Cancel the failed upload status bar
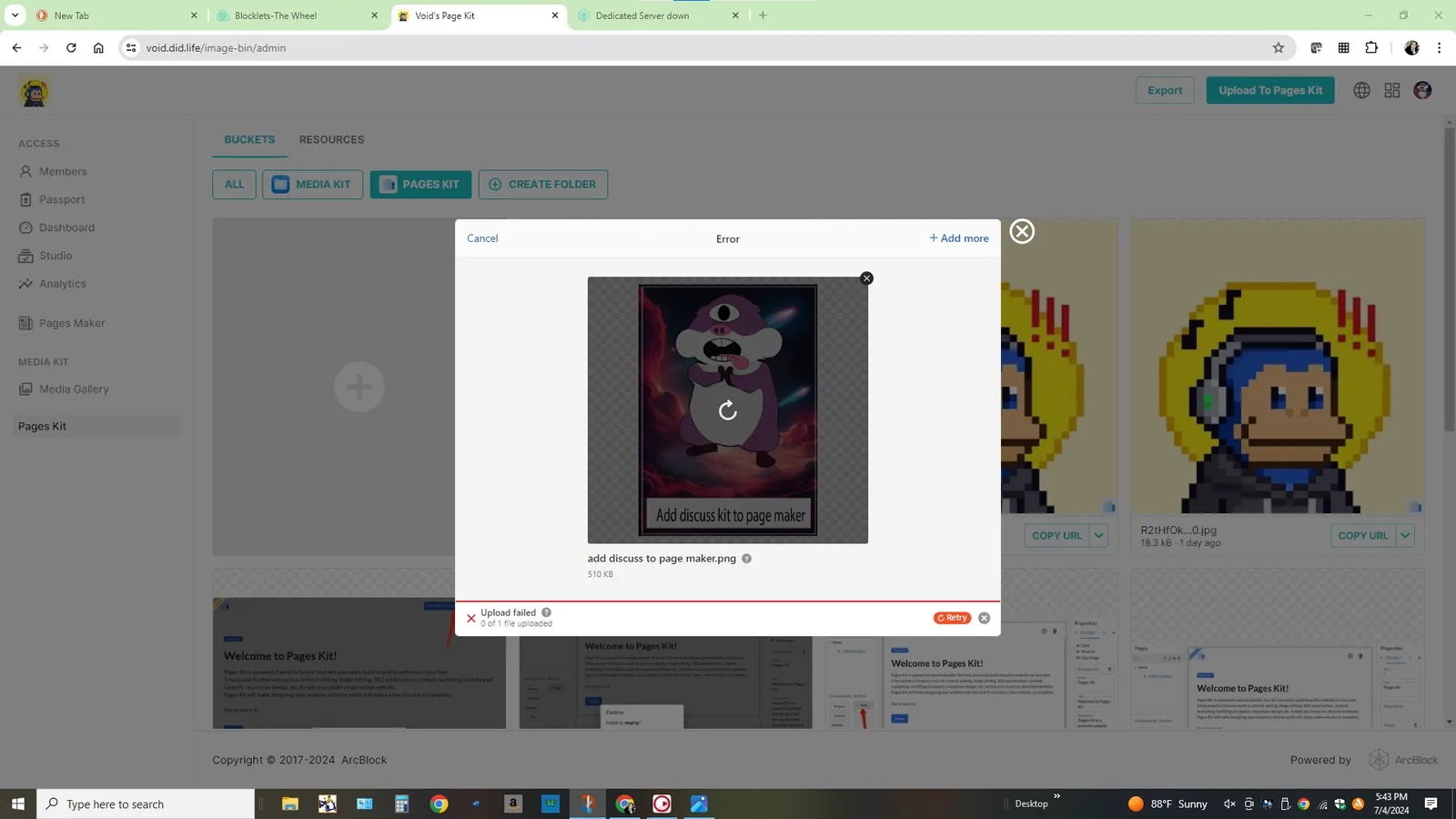 [984, 618]
